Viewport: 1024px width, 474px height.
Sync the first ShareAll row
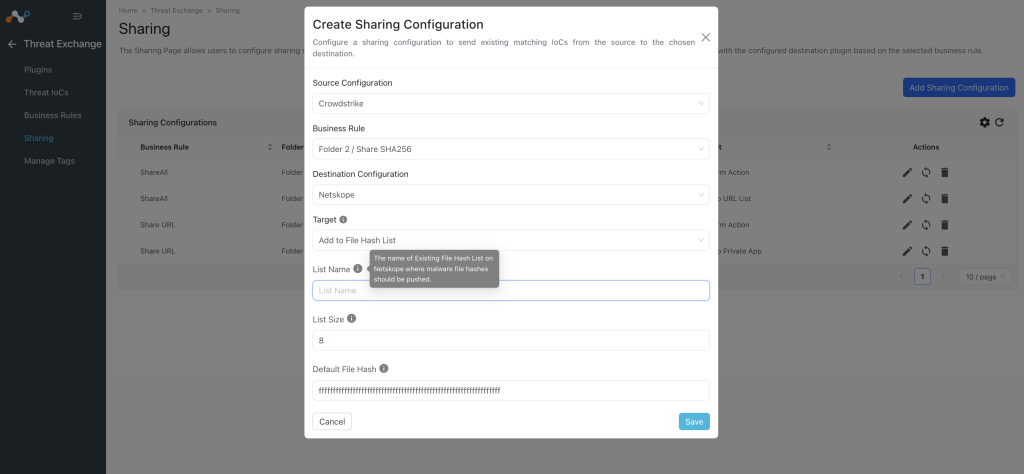(925, 172)
